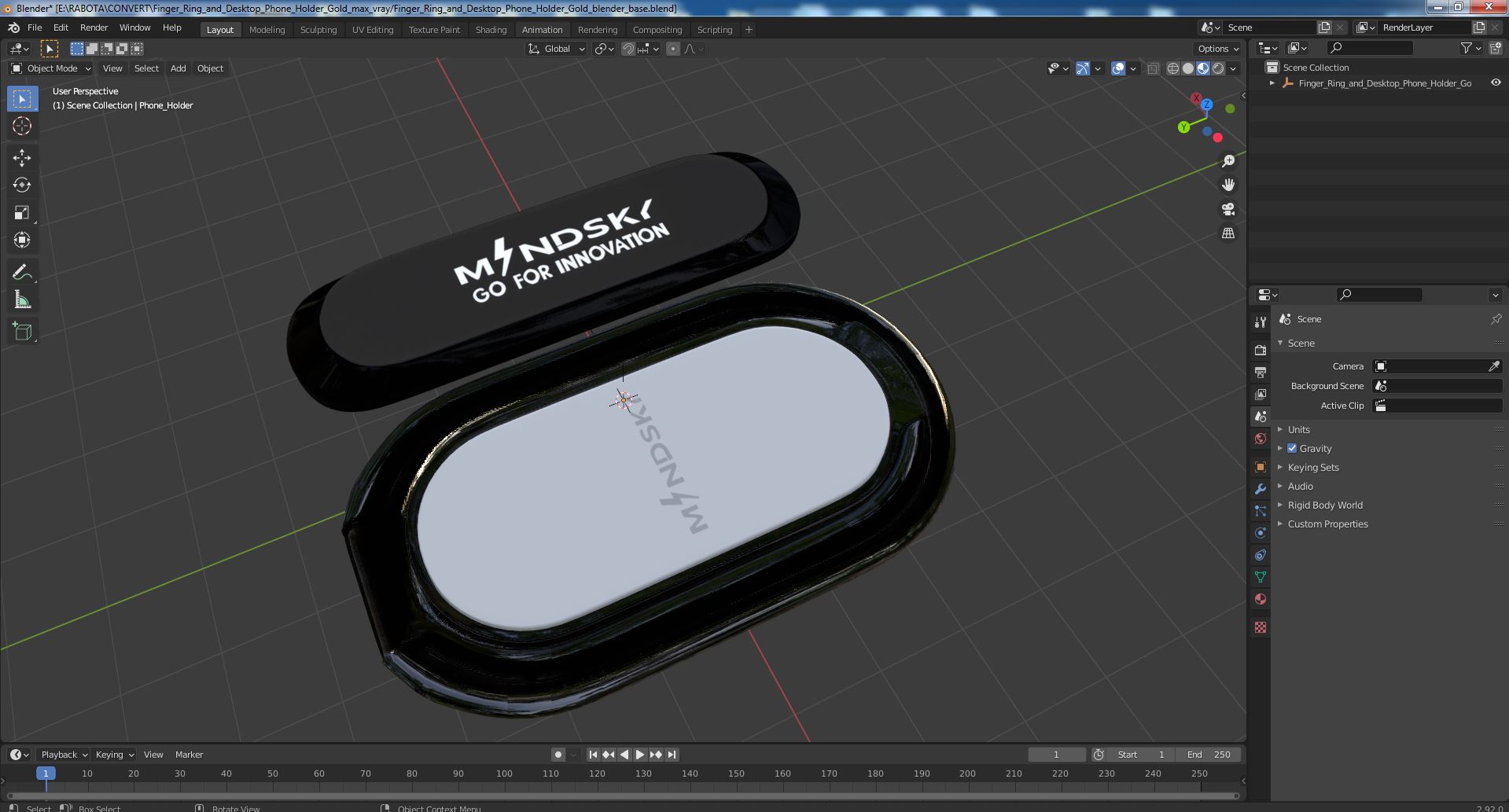Image resolution: width=1509 pixels, height=812 pixels.
Task: Open the Object Mode dropdown
Action: [51, 68]
